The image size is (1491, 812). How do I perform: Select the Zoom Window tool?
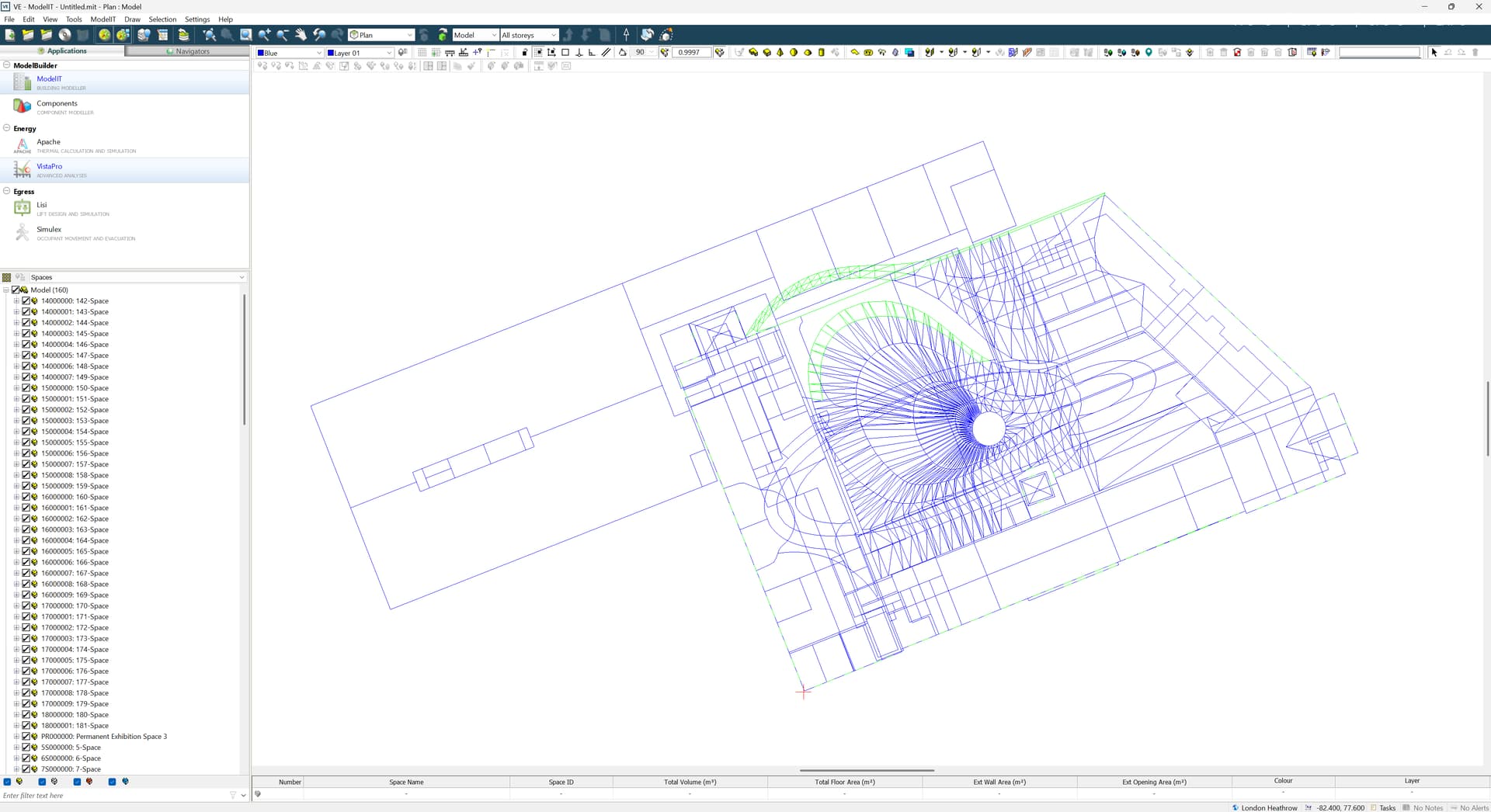[245, 35]
